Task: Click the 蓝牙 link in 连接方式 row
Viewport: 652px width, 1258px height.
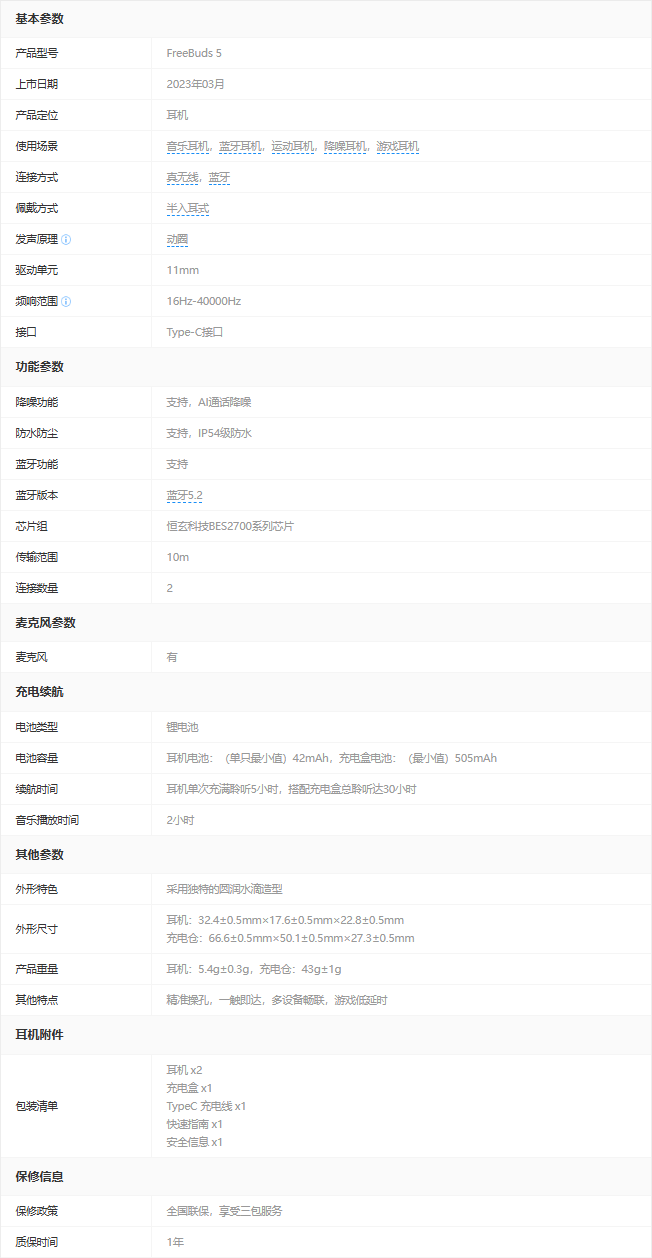Action: tap(220, 177)
